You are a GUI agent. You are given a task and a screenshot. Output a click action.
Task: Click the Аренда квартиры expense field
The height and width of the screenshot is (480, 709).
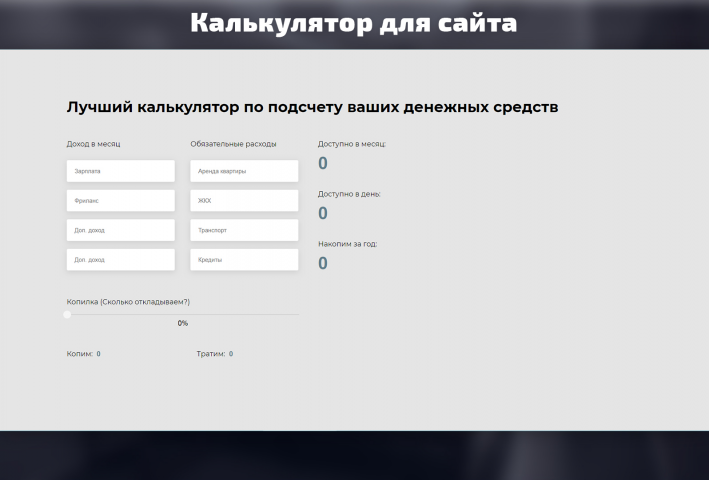tap(244, 171)
